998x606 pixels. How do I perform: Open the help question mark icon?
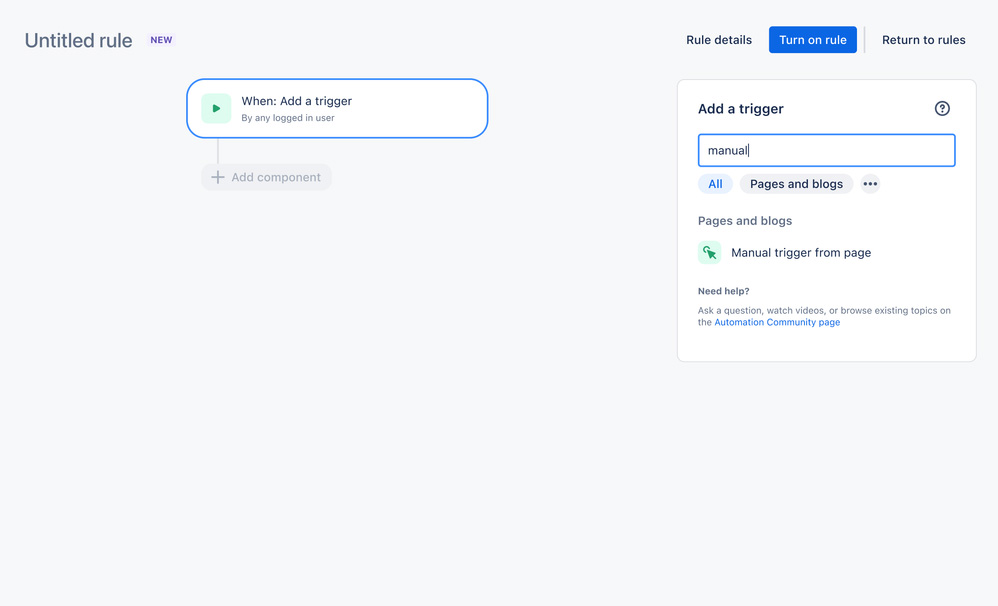942,108
